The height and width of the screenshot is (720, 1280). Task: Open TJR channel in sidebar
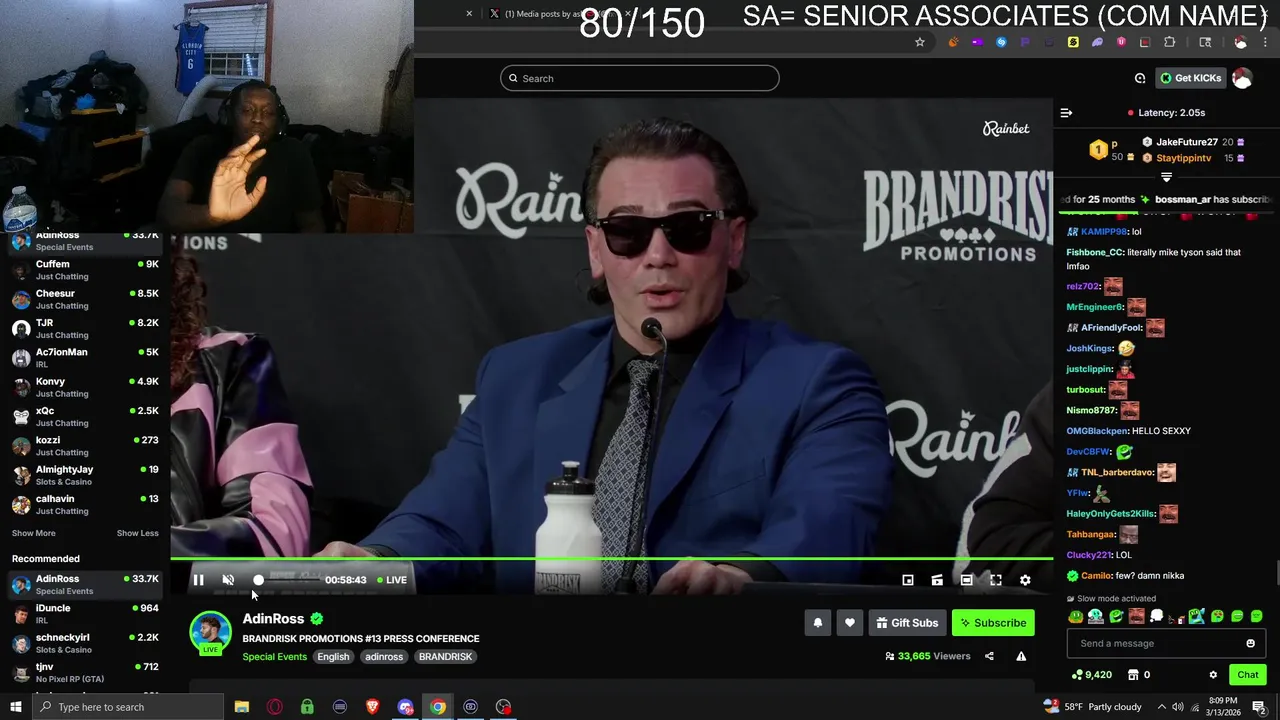point(85,329)
